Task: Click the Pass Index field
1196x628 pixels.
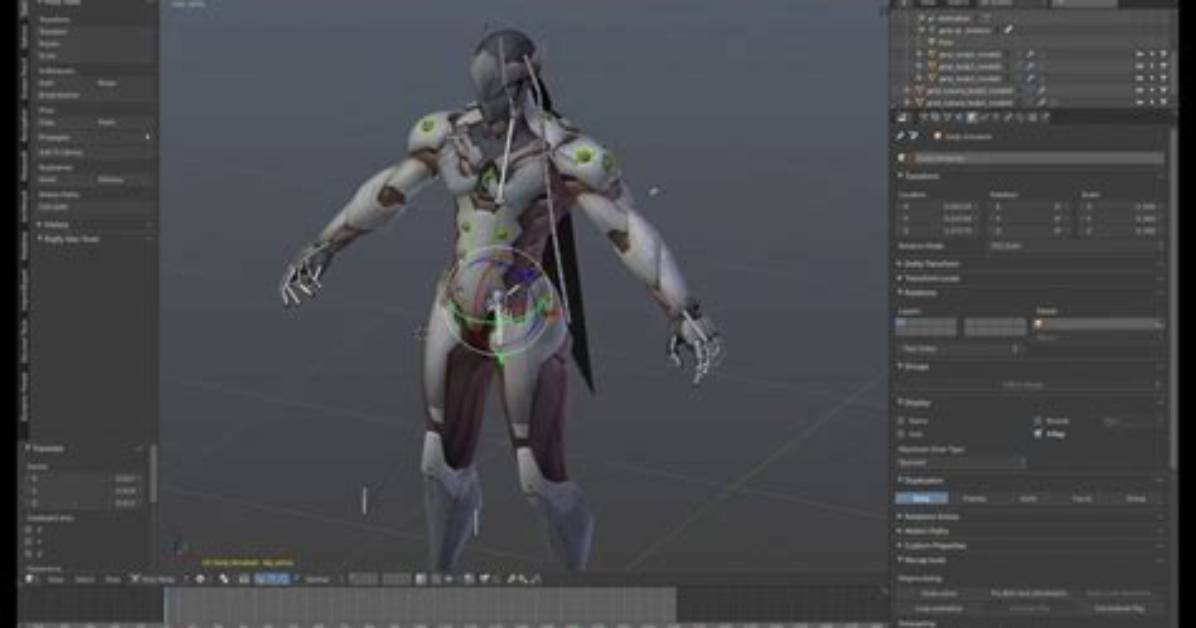Action: coord(960,349)
